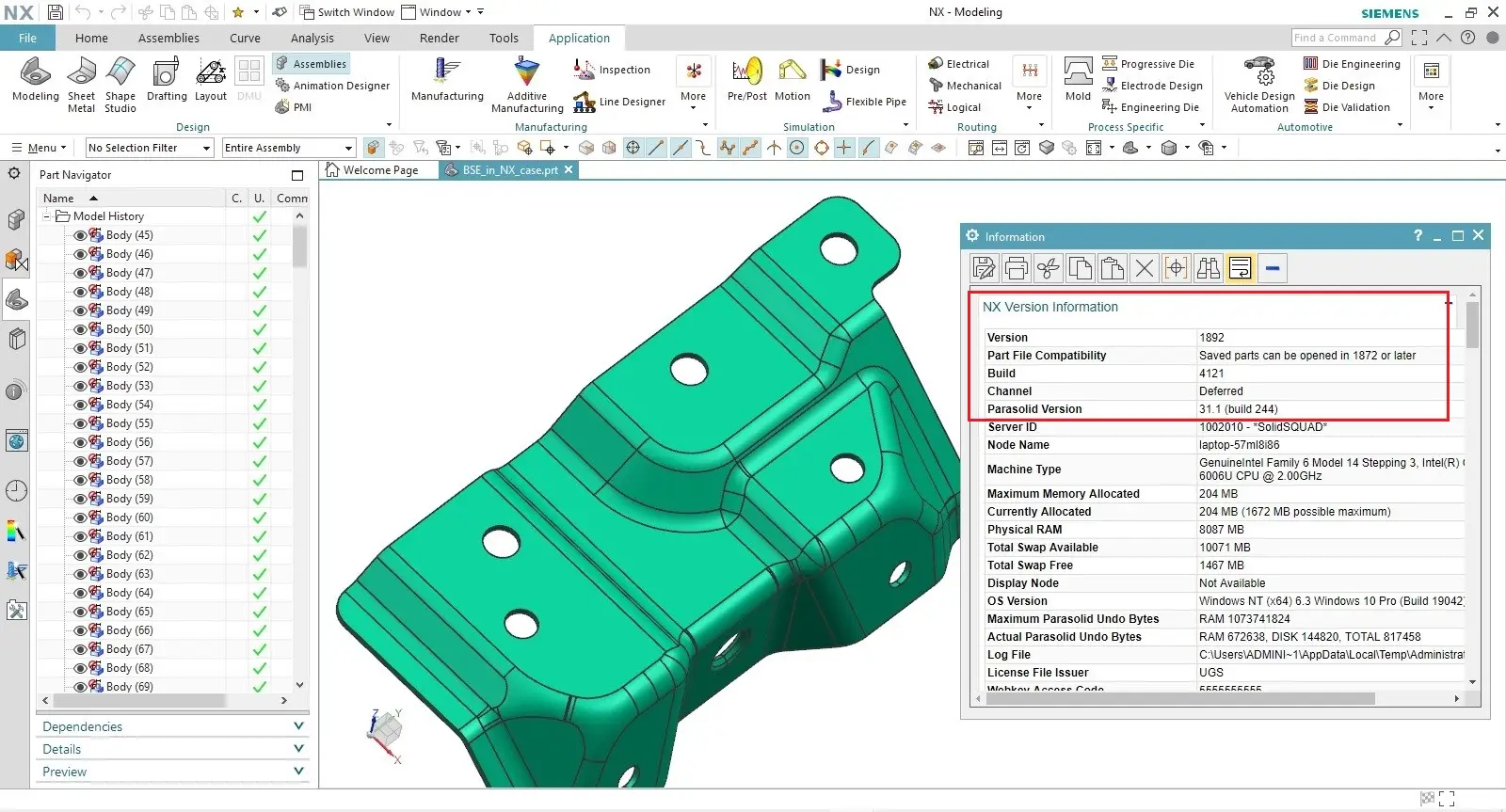Collapse the Model History tree node

(x=46, y=216)
